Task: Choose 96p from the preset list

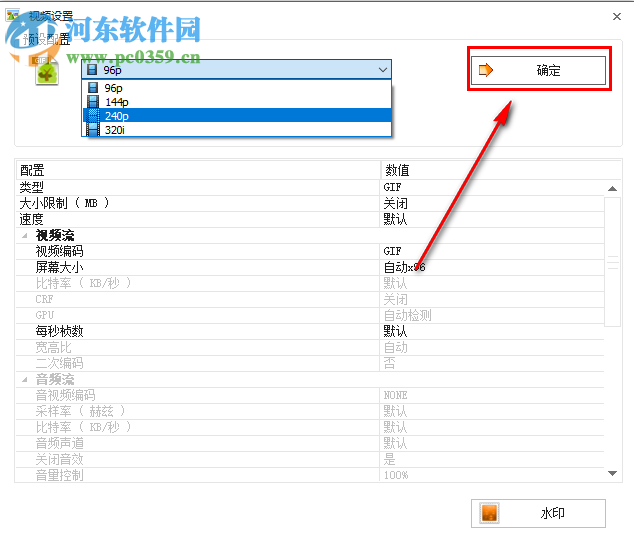Action: (237, 88)
